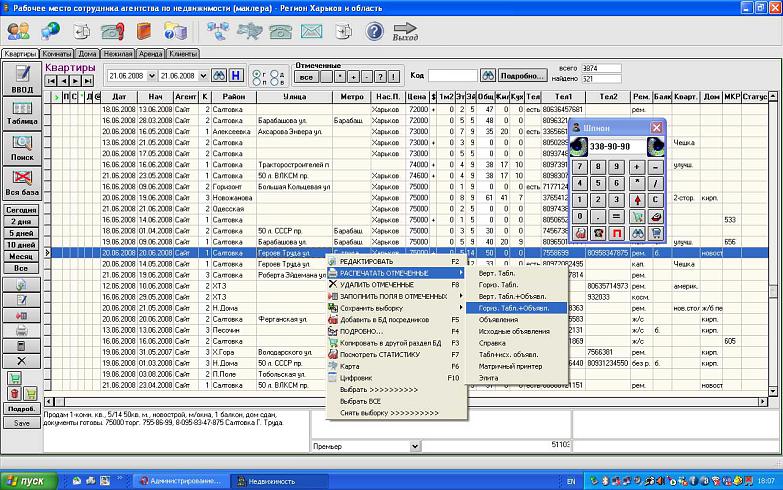This screenshot has height=490, width=783.
Task: Click the globe network toolbar icon
Action: pos(50,31)
